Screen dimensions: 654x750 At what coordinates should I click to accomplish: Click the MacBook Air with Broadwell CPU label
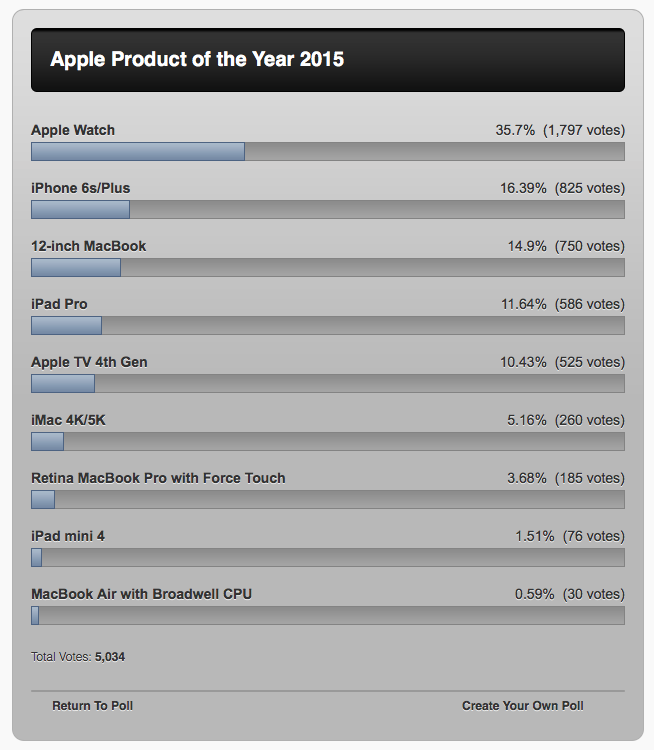tap(141, 594)
